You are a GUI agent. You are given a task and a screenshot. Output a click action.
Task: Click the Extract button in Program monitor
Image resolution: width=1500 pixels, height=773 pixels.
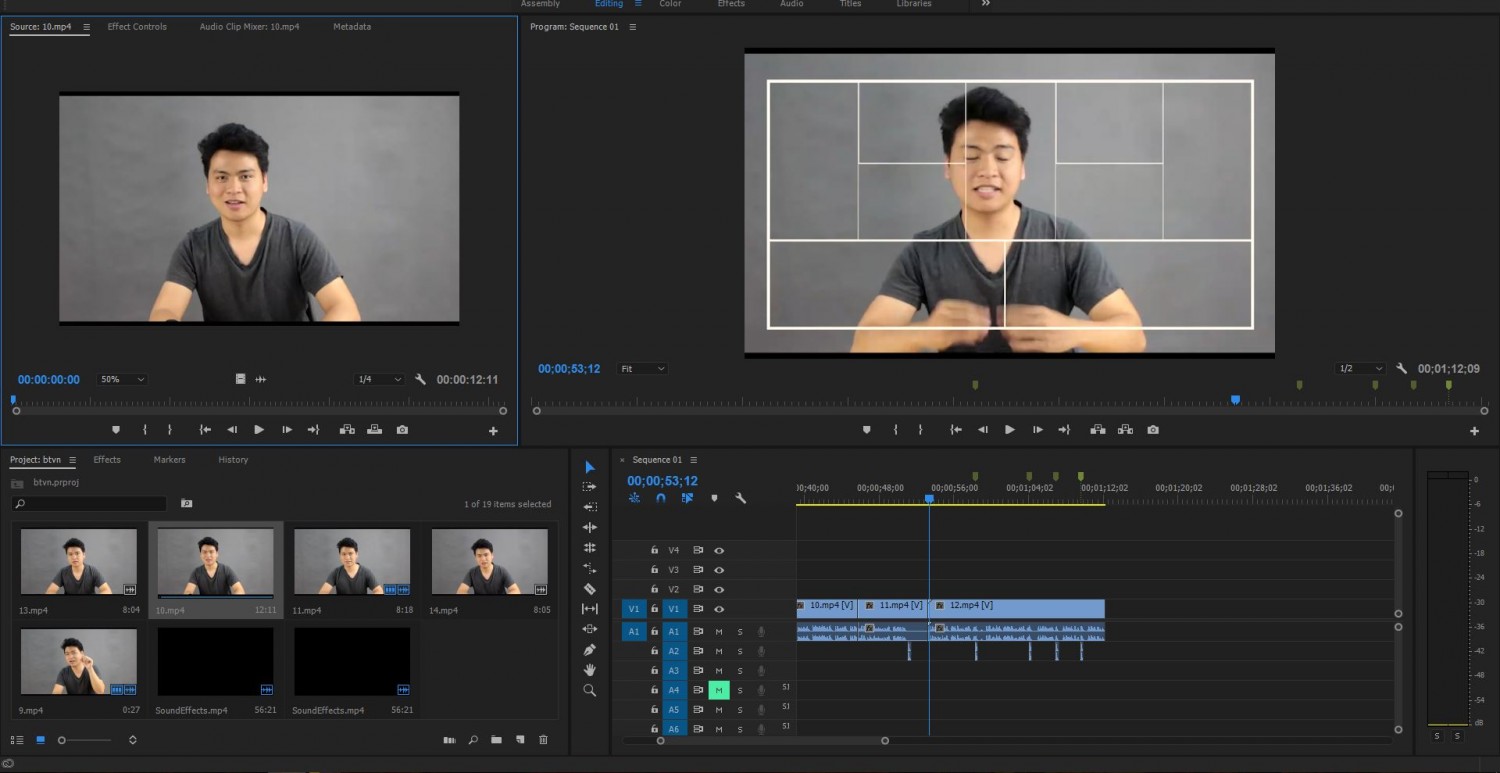[1125, 430]
